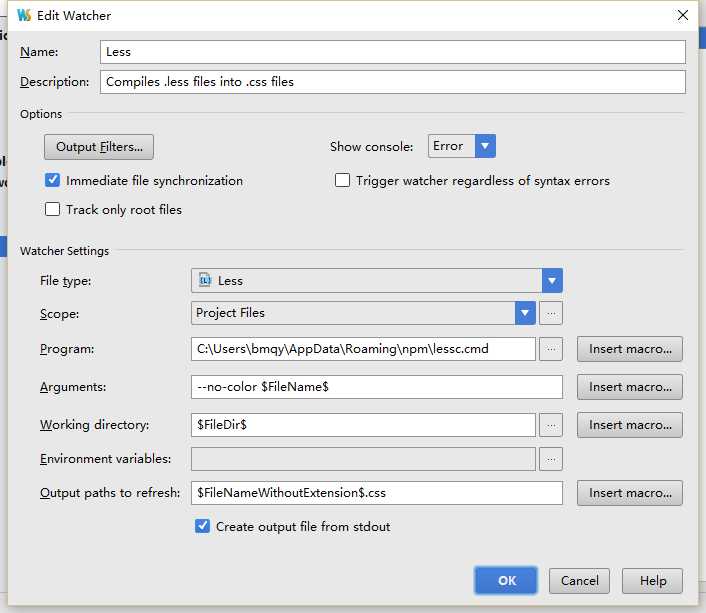This screenshot has height=613, width=706.
Task: Enable Track only root files
Action: coord(52,209)
